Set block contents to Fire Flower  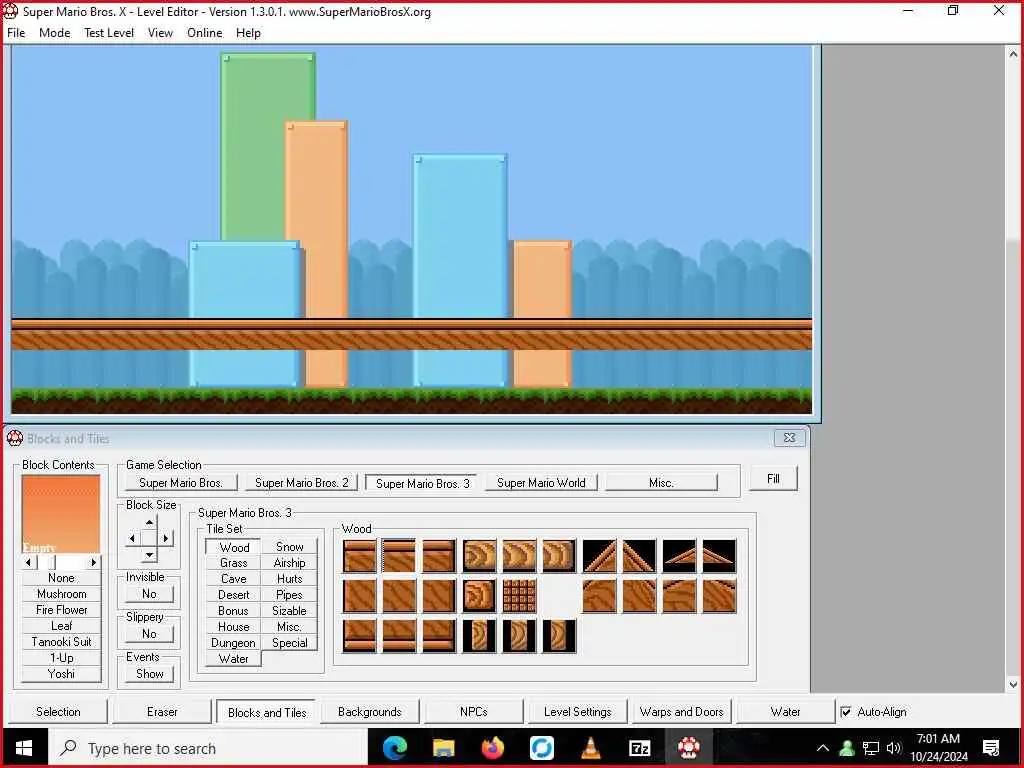61,610
